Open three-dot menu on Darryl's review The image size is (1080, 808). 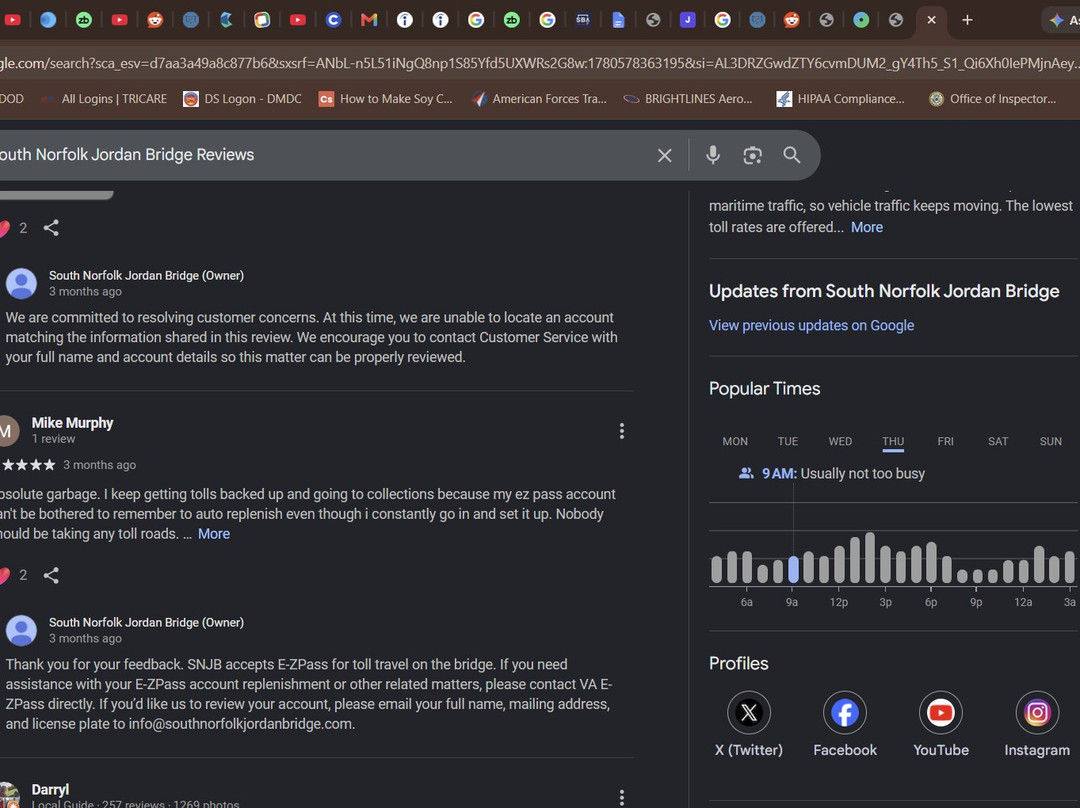coord(621,798)
